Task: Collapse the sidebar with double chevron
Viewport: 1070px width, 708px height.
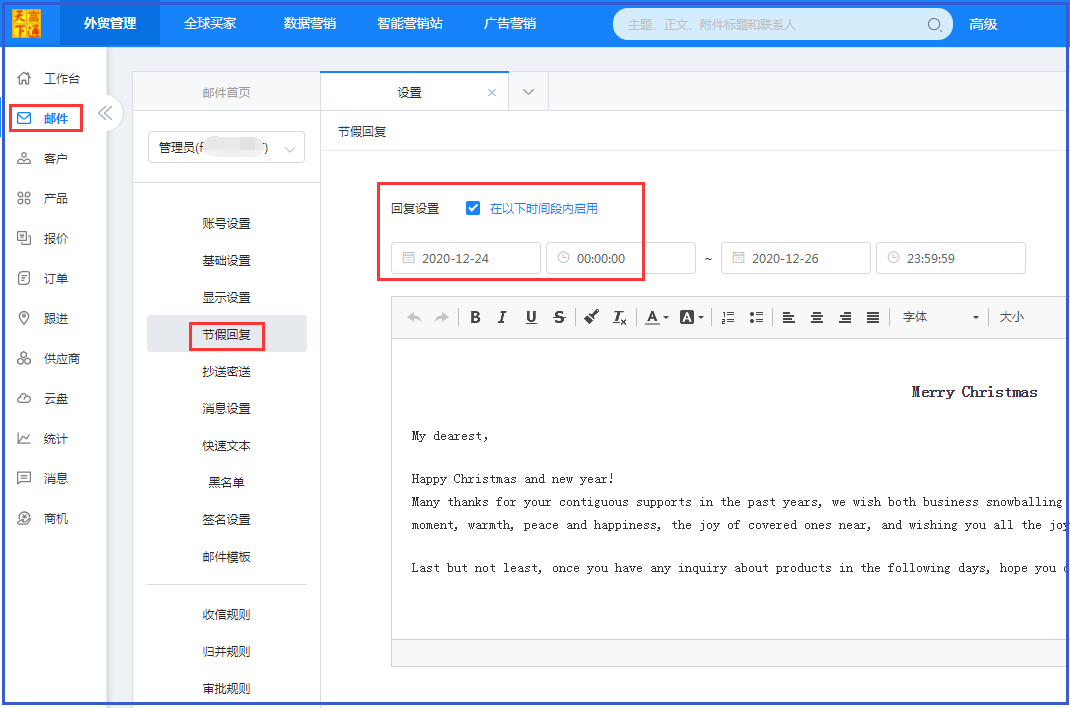Action: pos(105,113)
